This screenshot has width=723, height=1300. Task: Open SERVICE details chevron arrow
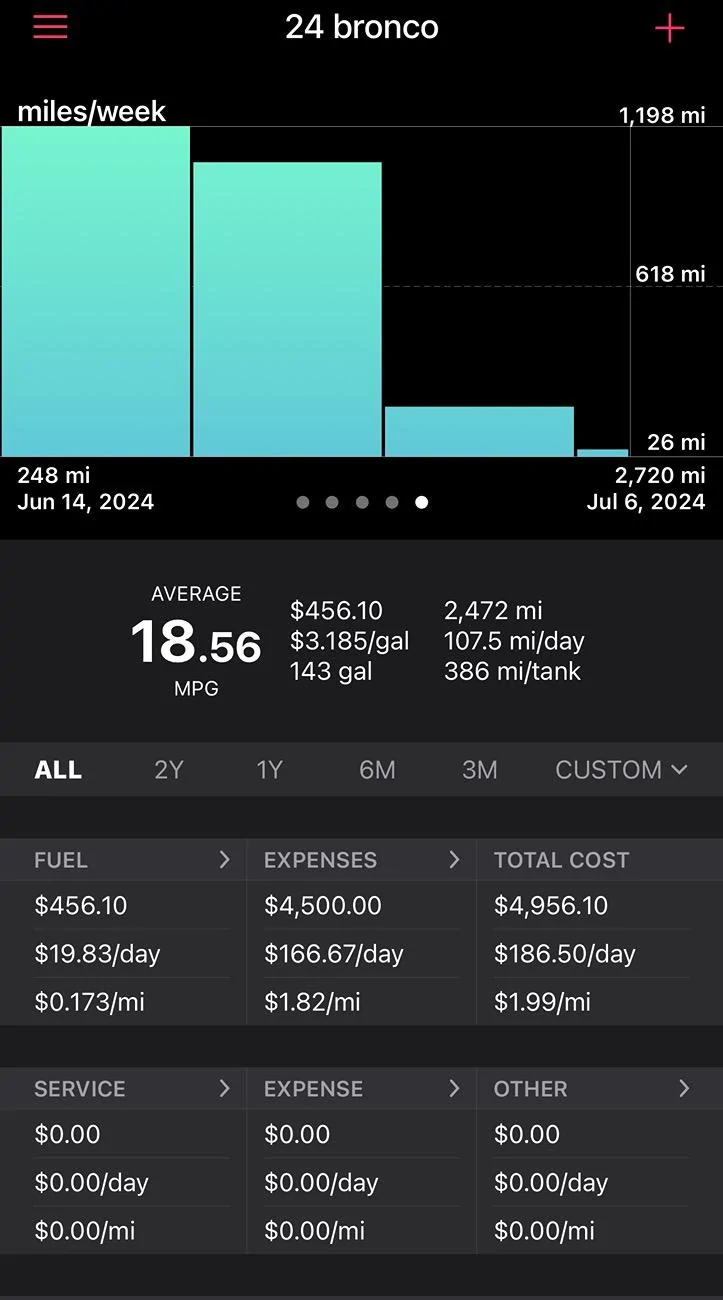click(x=224, y=1089)
